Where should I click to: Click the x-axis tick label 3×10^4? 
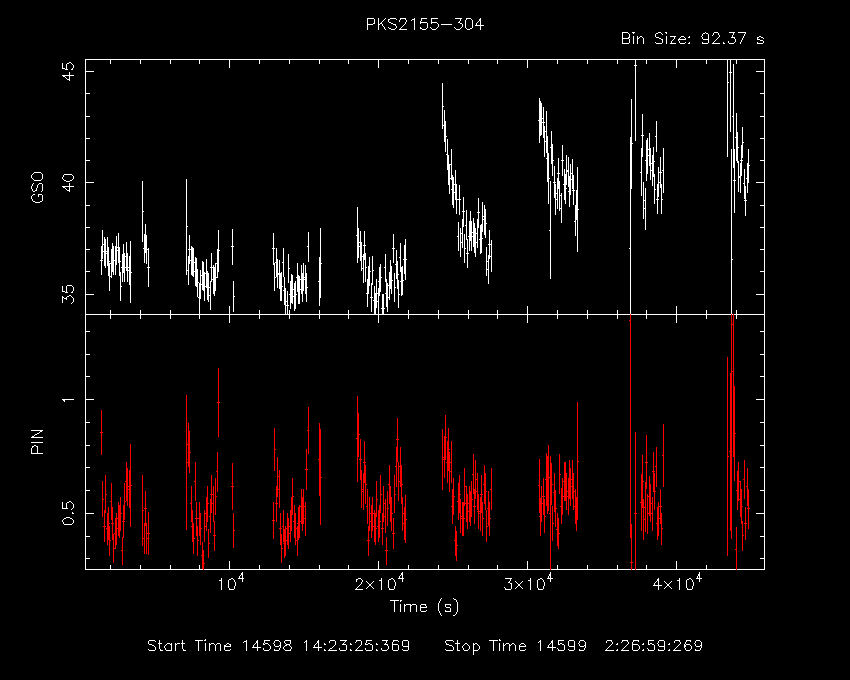527,583
